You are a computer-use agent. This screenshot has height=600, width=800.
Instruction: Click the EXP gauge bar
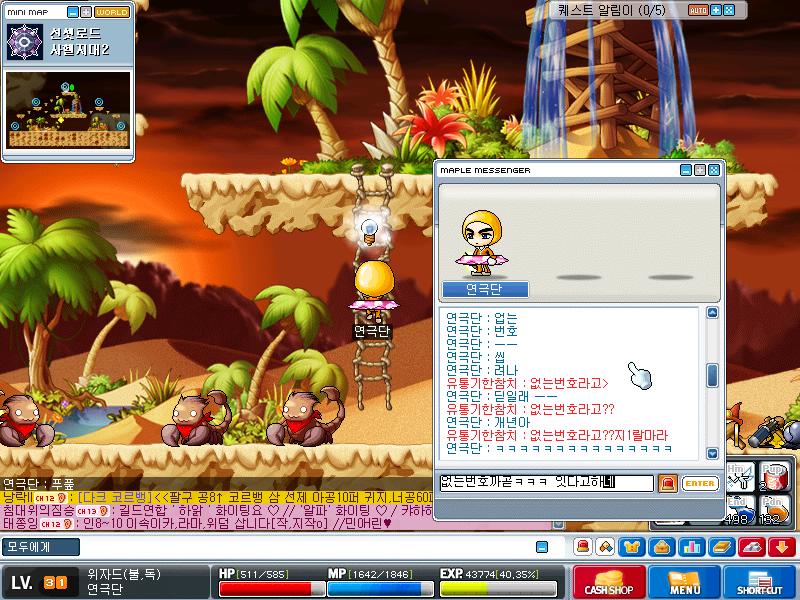pyautogui.click(x=498, y=589)
